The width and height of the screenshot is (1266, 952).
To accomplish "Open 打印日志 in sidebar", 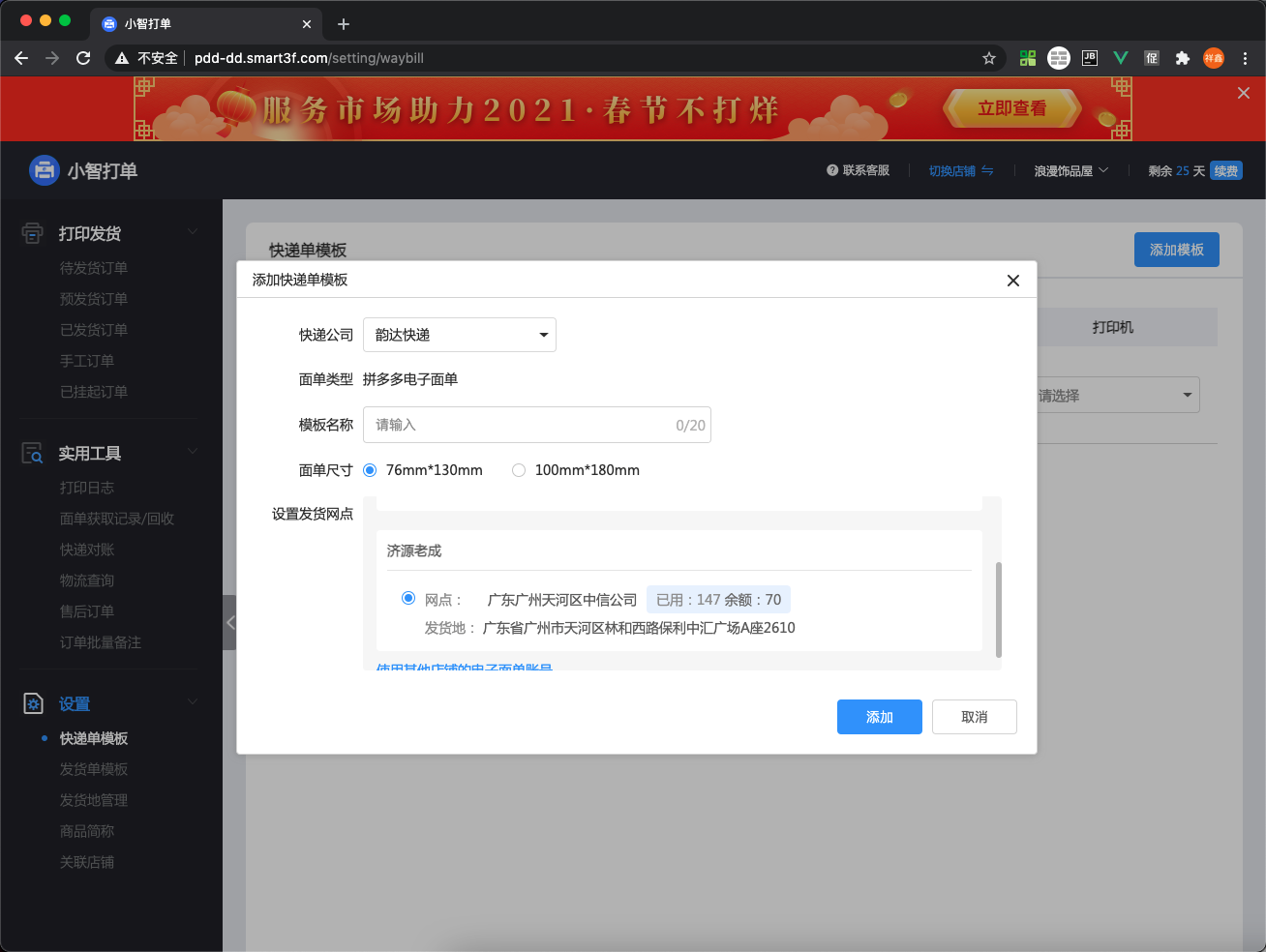I will (87, 488).
